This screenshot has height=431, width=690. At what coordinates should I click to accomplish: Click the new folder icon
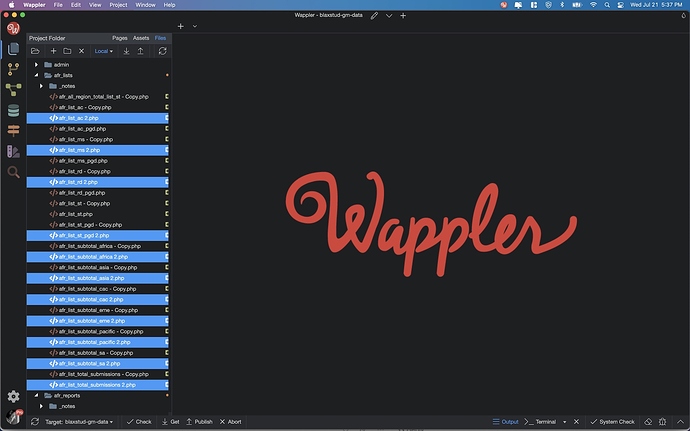tap(67, 51)
